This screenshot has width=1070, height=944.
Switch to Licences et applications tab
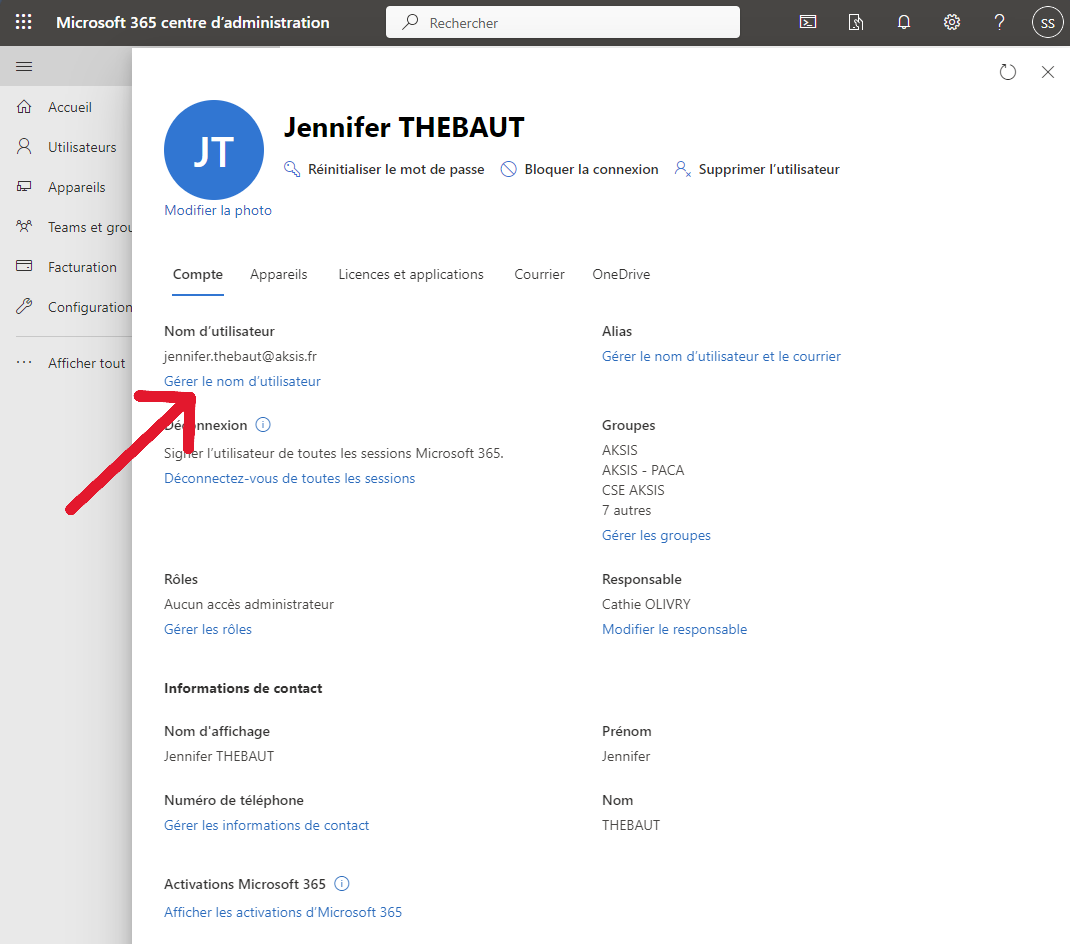click(411, 274)
